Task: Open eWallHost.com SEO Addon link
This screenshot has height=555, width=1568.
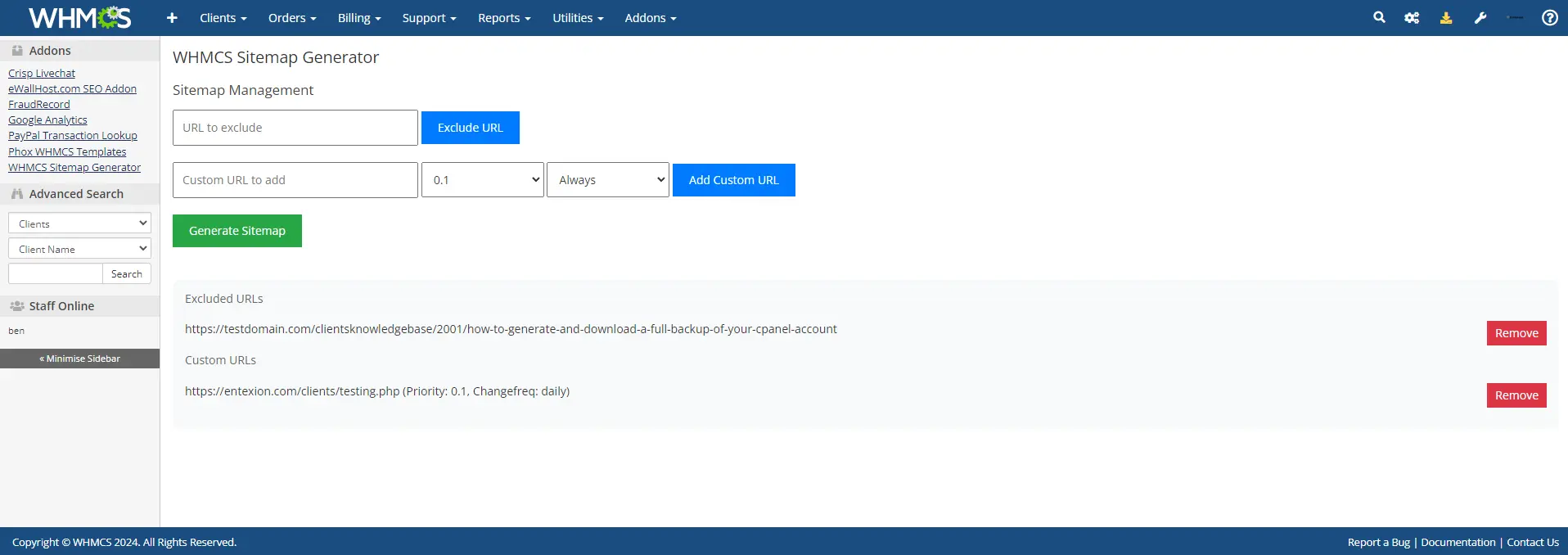Action: coord(72,88)
